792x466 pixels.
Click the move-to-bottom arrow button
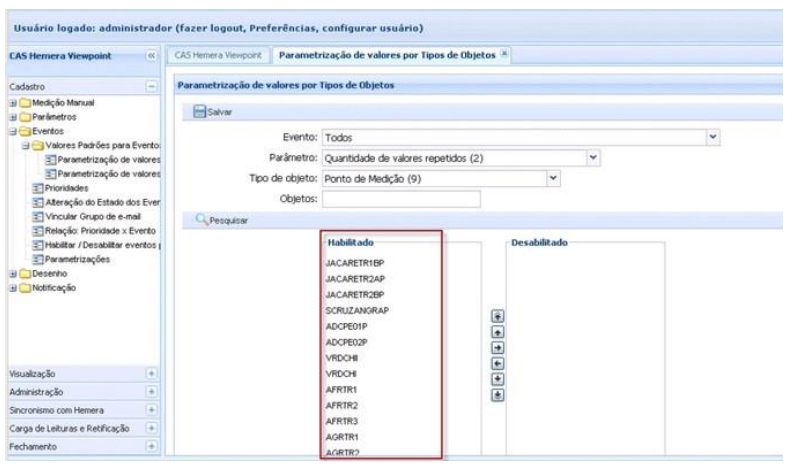pos(499,394)
